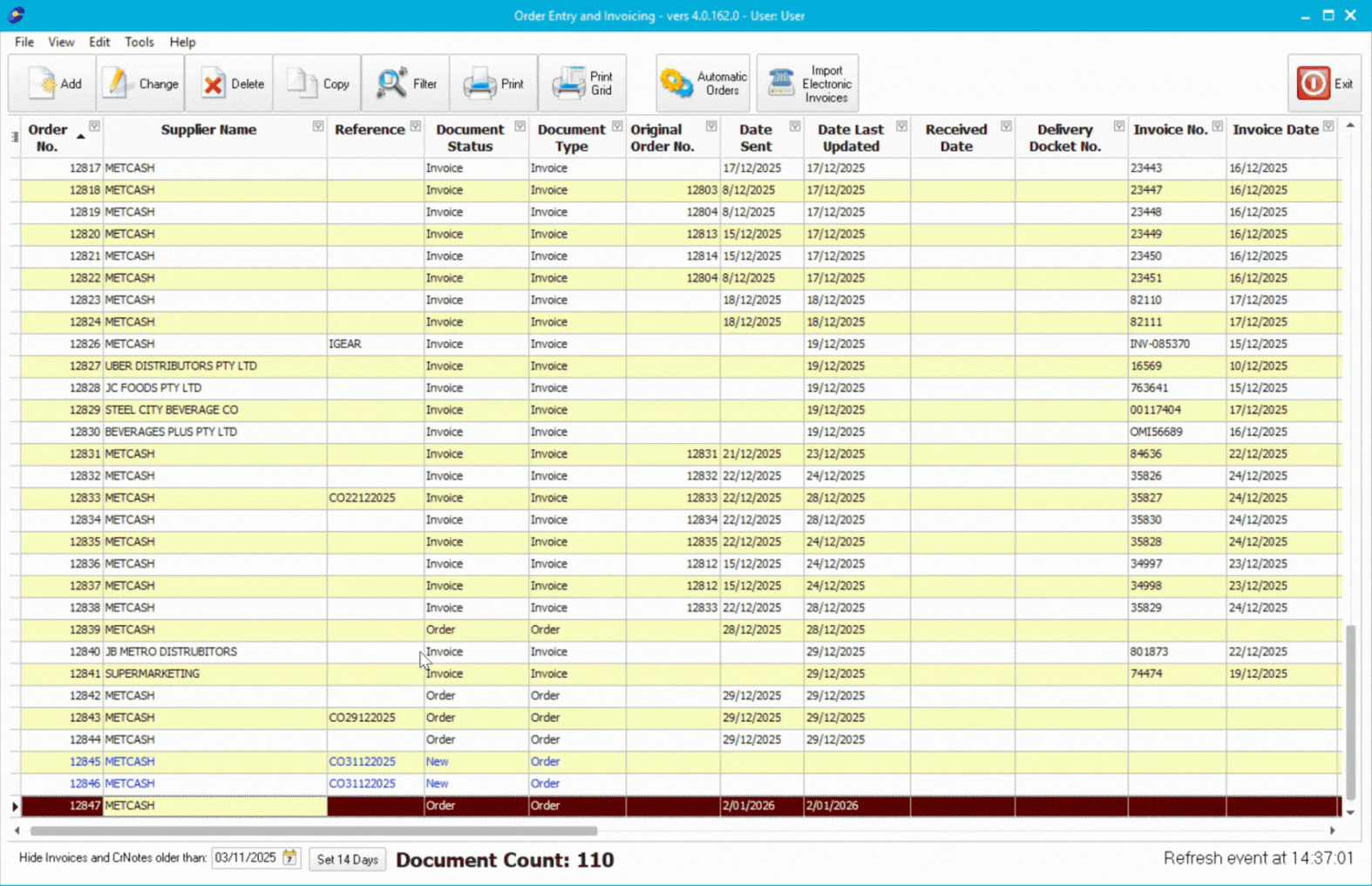Click the Add order toolbar button
The width and height of the screenshot is (1372, 886).
(53, 84)
